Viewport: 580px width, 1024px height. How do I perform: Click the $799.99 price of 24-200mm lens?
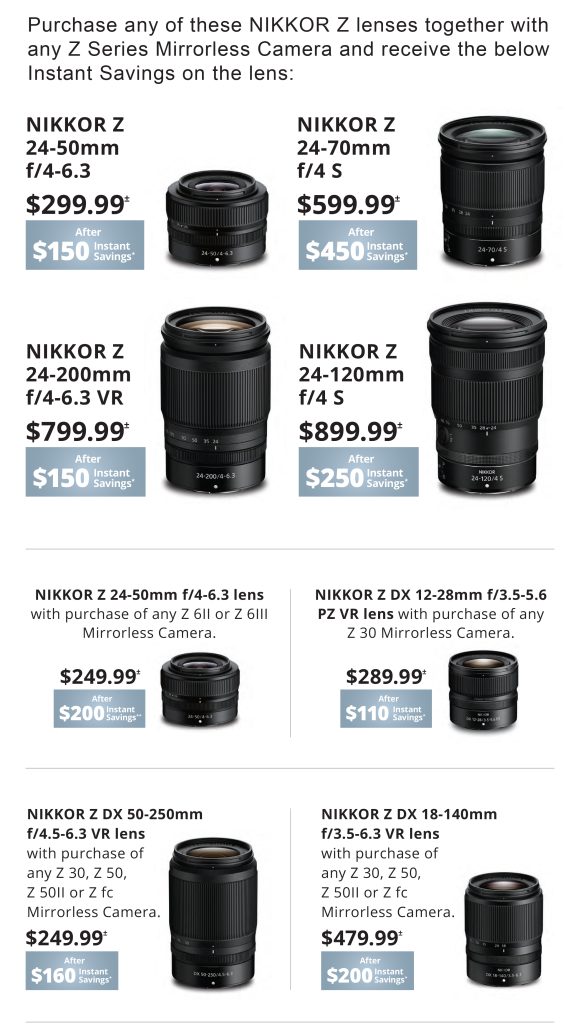(78, 432)
